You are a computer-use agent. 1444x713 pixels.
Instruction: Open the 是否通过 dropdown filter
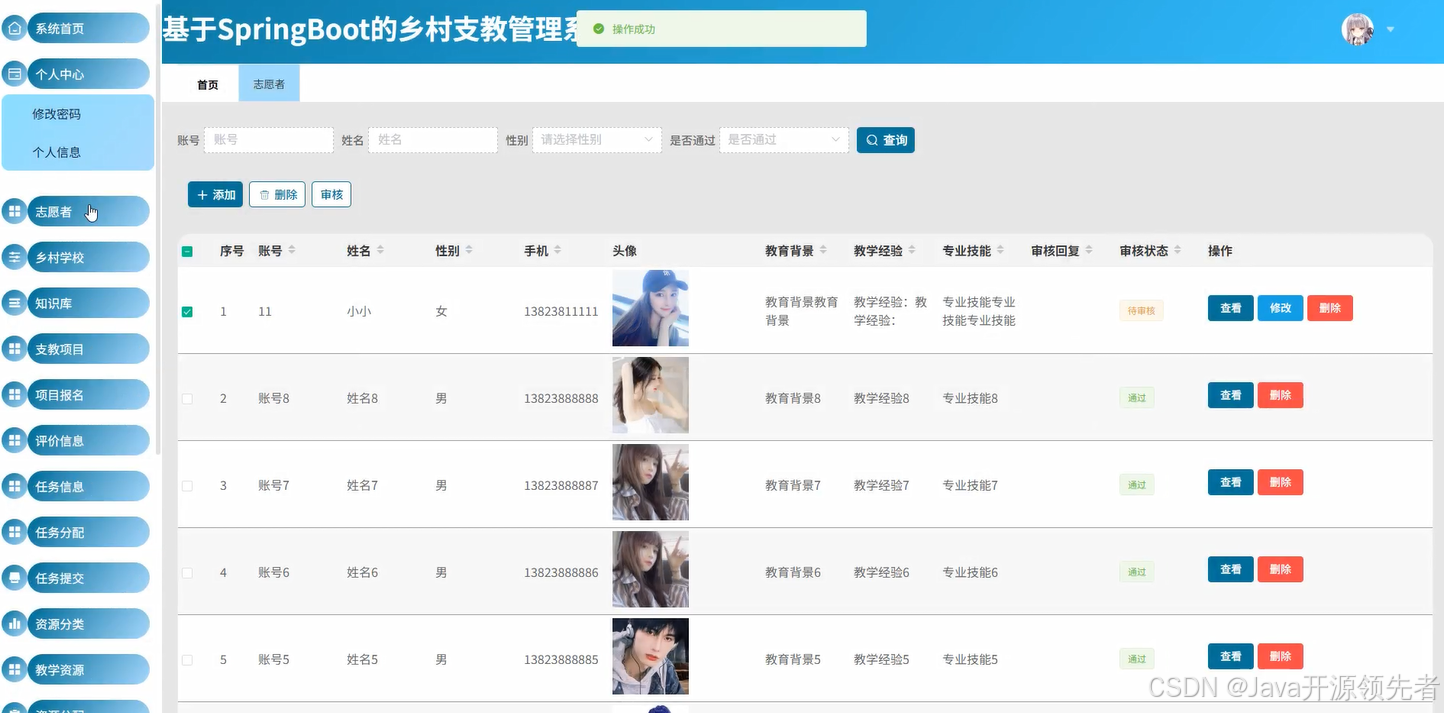(784, 140)
